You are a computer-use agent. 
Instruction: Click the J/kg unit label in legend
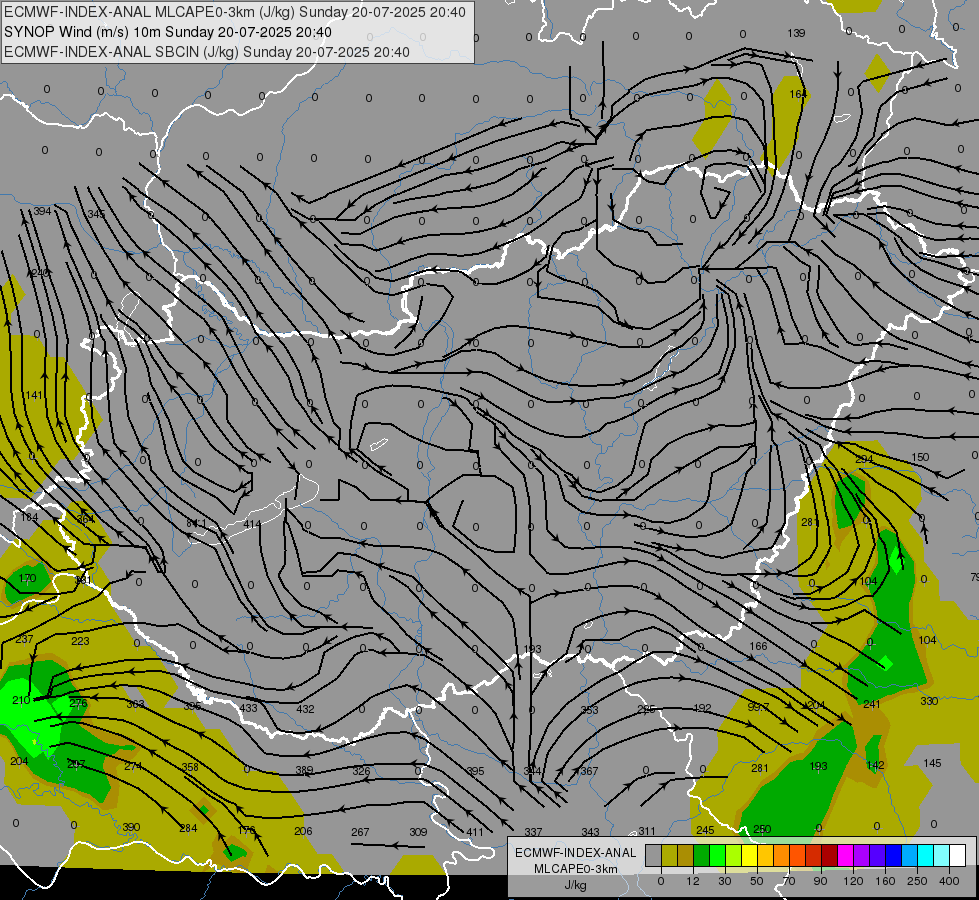(x=575, y=885)
